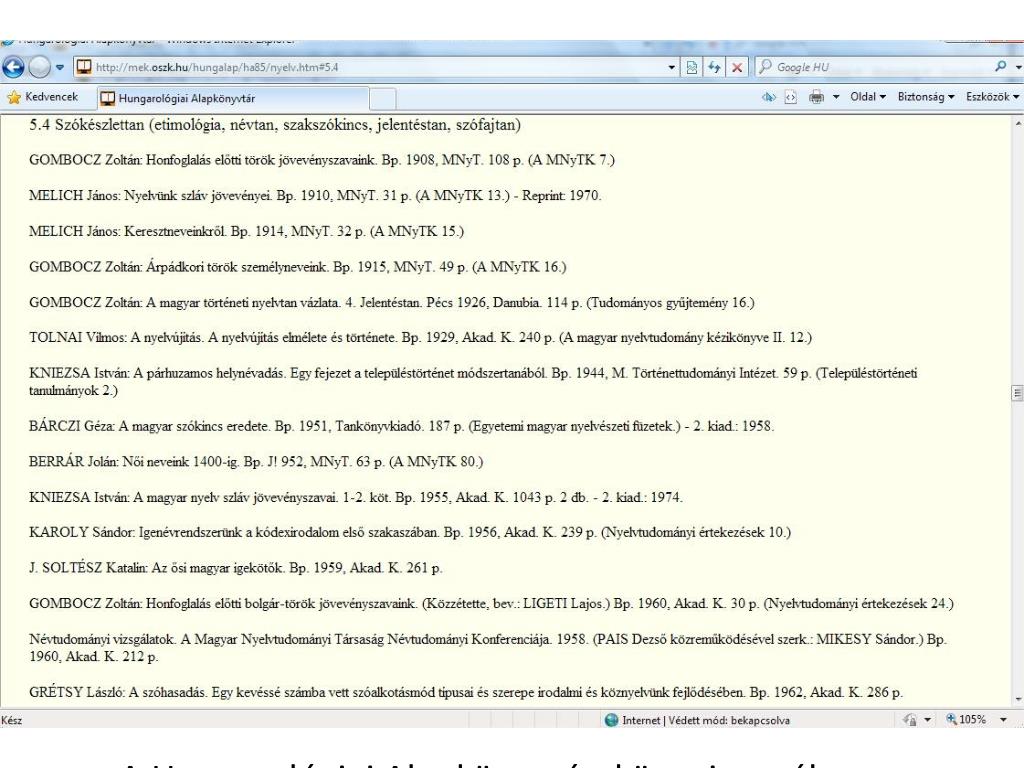Click the MELICH János Keresztneveinkről entry
The height and width of the screenshot is (768, 1024).
(x=246, y=231)
